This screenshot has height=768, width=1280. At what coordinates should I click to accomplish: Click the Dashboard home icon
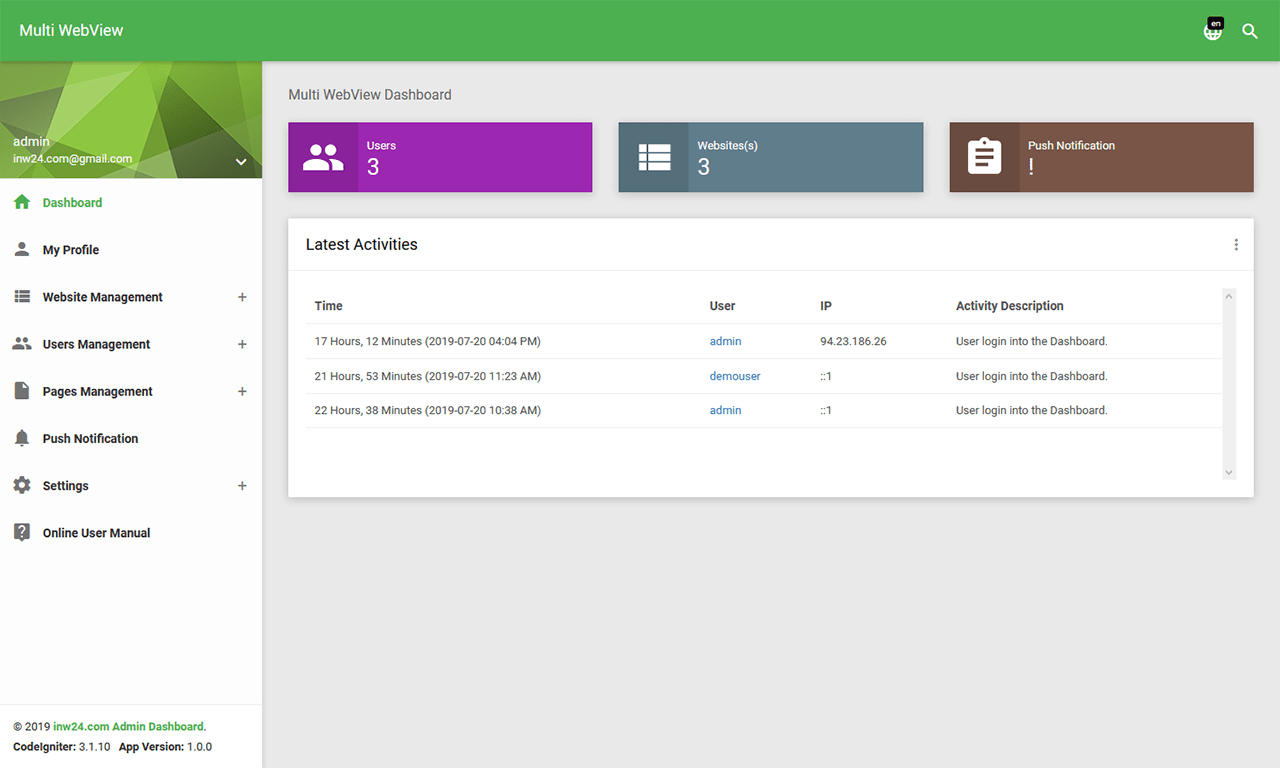click(x=22, y=202)
